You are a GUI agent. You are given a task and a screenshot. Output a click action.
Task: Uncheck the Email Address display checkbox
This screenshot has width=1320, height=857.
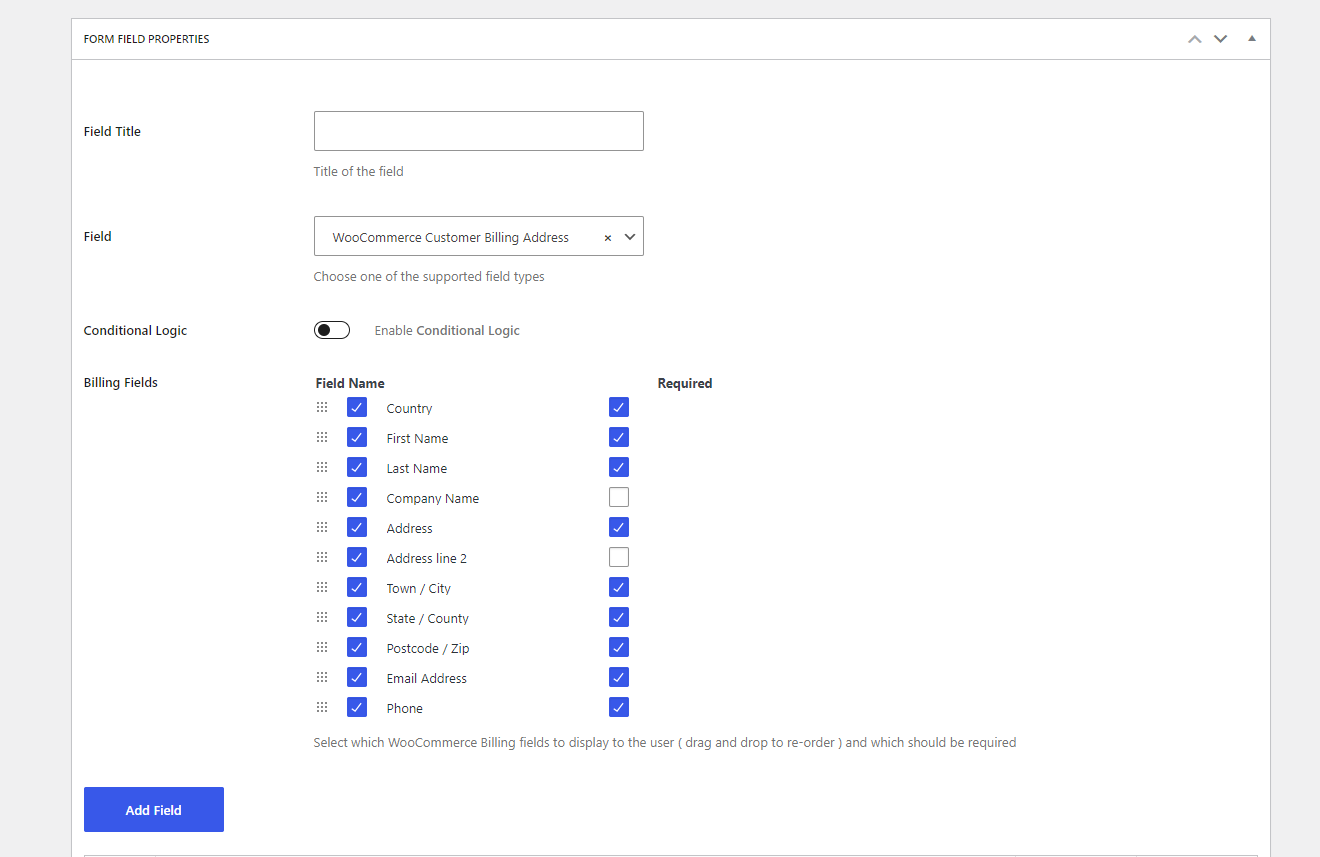[357, 677]
